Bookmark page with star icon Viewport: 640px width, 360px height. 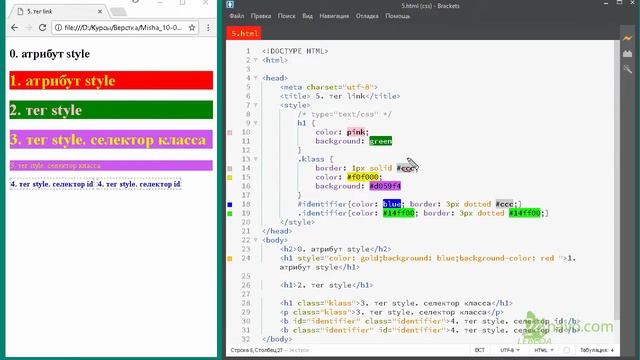click(192, 28)
